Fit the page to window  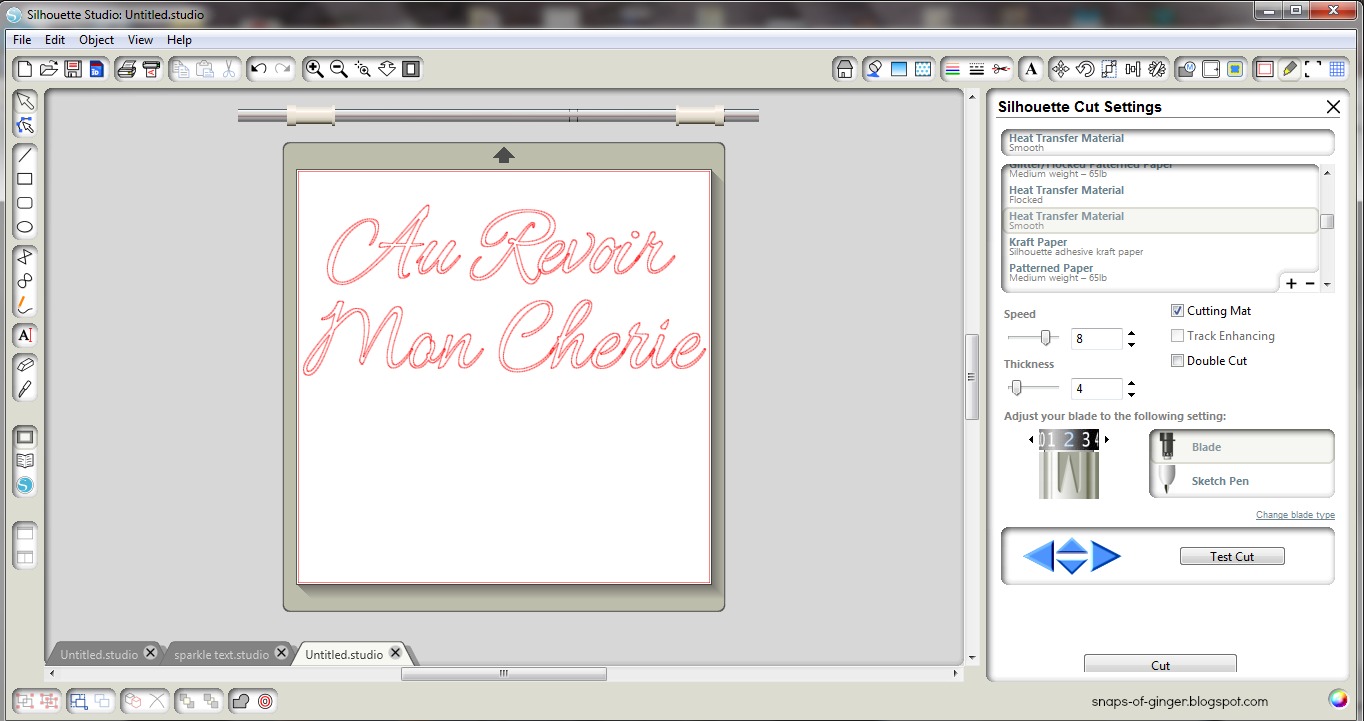coord(410,69)
